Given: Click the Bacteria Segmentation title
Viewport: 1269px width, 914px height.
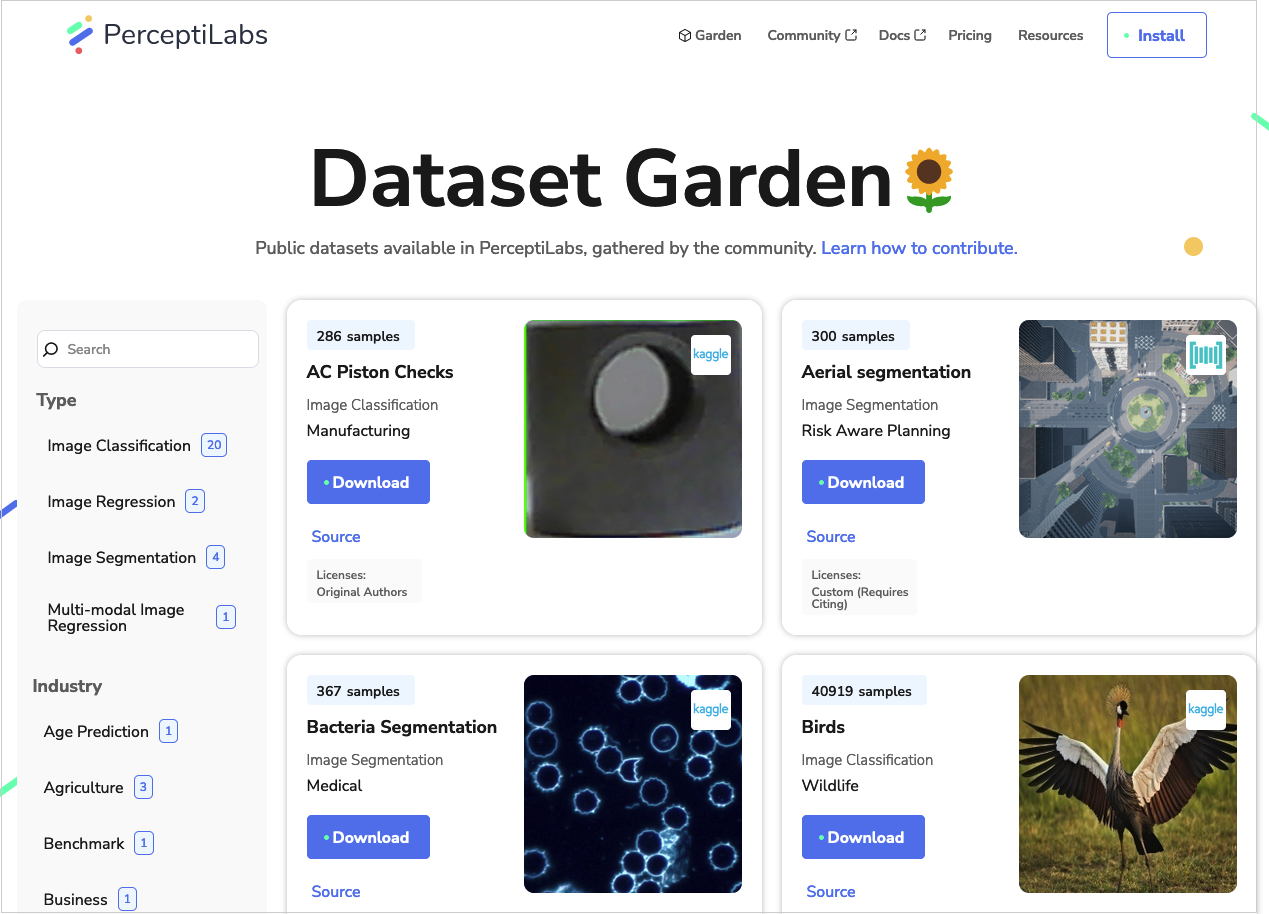Looking at the screenshot, I should click(x=402, y=727).
